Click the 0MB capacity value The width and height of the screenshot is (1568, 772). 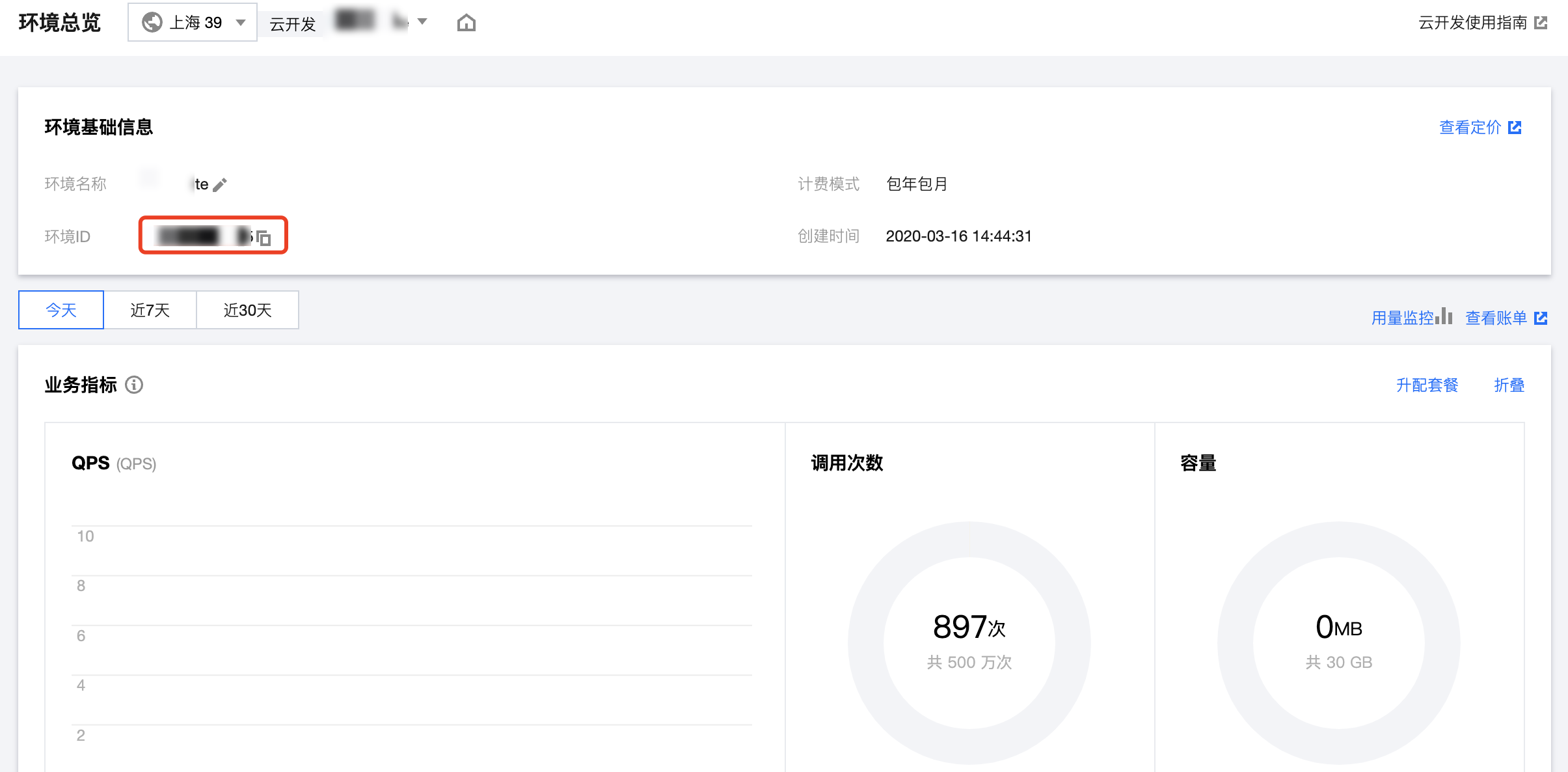coord(1339,627)
